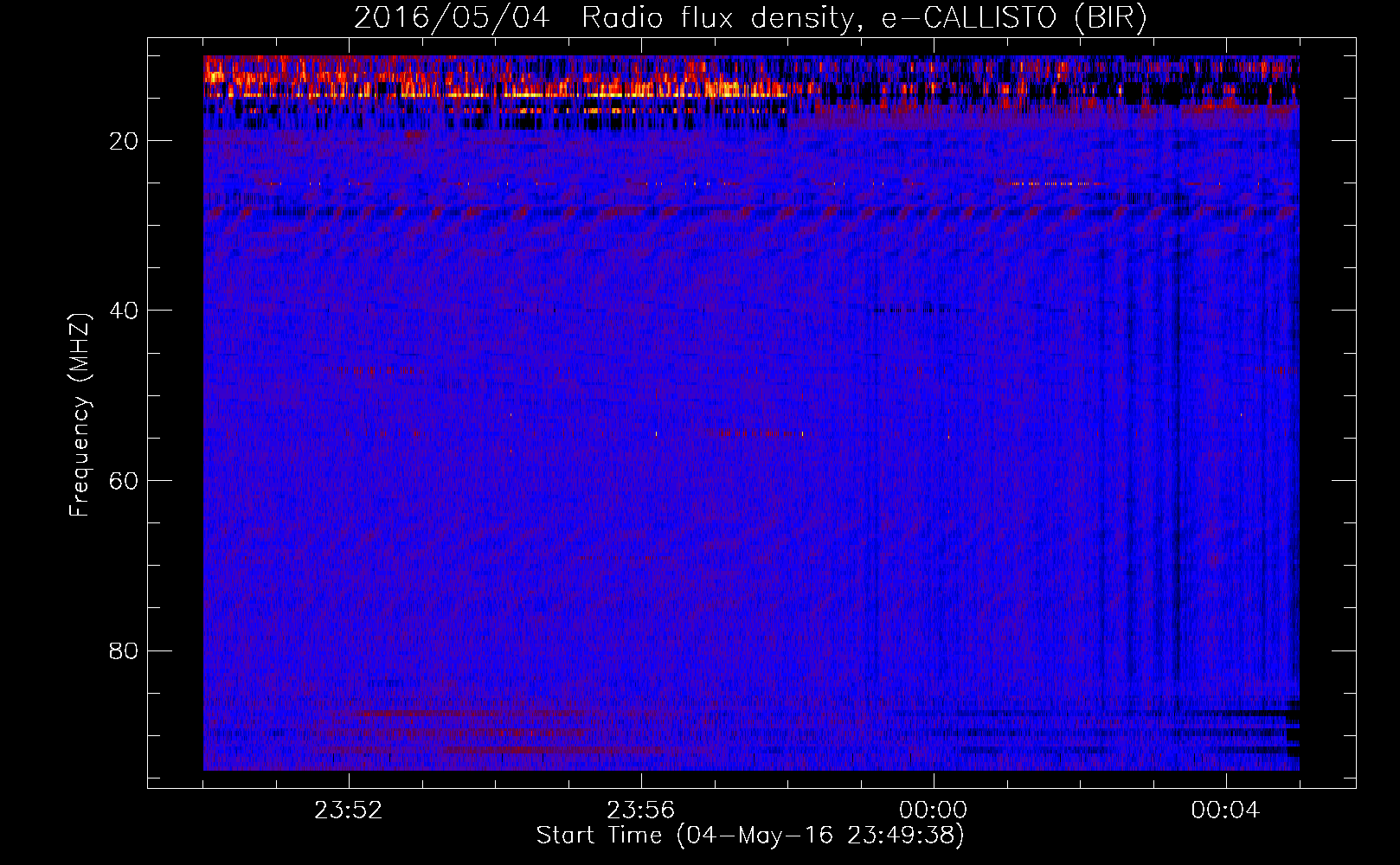Click the "Frequency (MHZ)" axis label
The width and height of the screenshot is (1400, 865).
pyautogui.click(x=80, y=415)
